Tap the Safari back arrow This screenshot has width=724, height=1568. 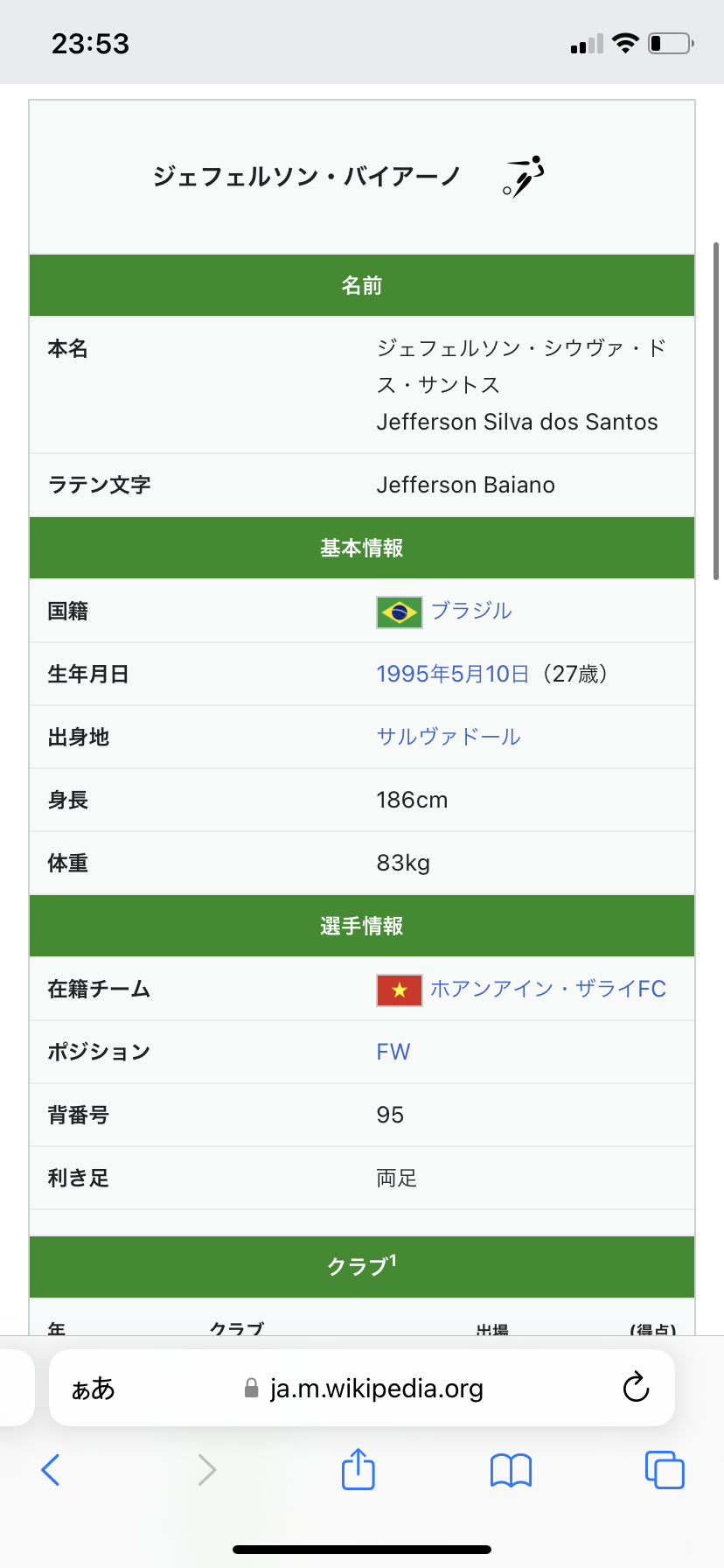pos(51,1470)
